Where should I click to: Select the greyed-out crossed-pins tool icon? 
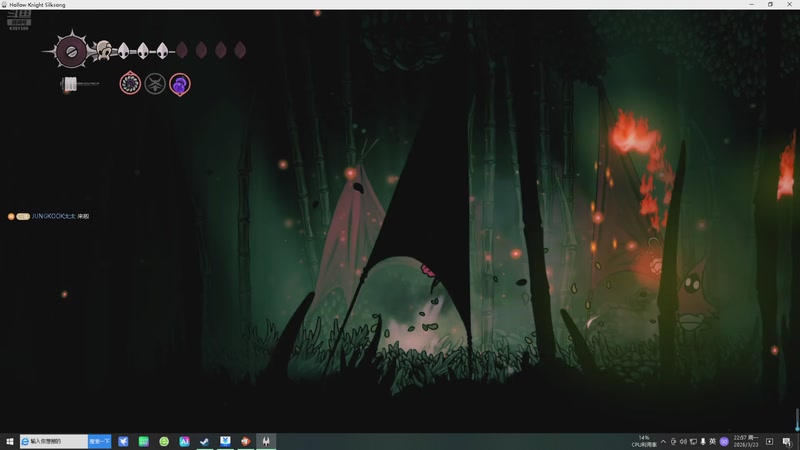coord(155,84)
